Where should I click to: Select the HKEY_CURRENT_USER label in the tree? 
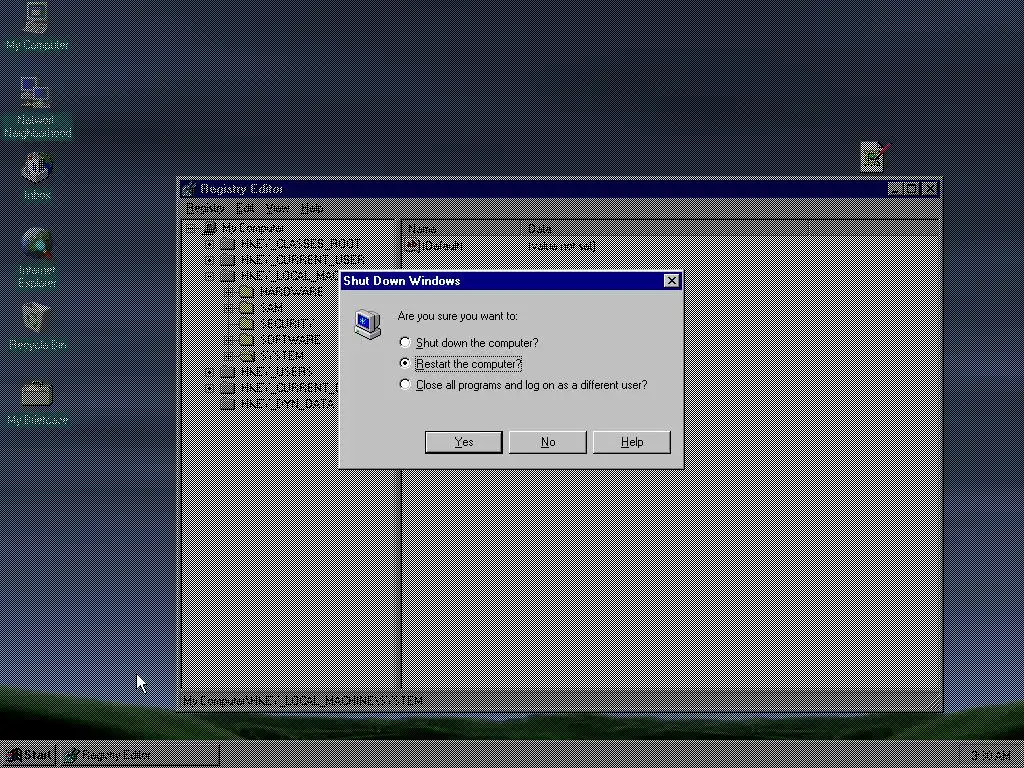click(x=302, y=260)
